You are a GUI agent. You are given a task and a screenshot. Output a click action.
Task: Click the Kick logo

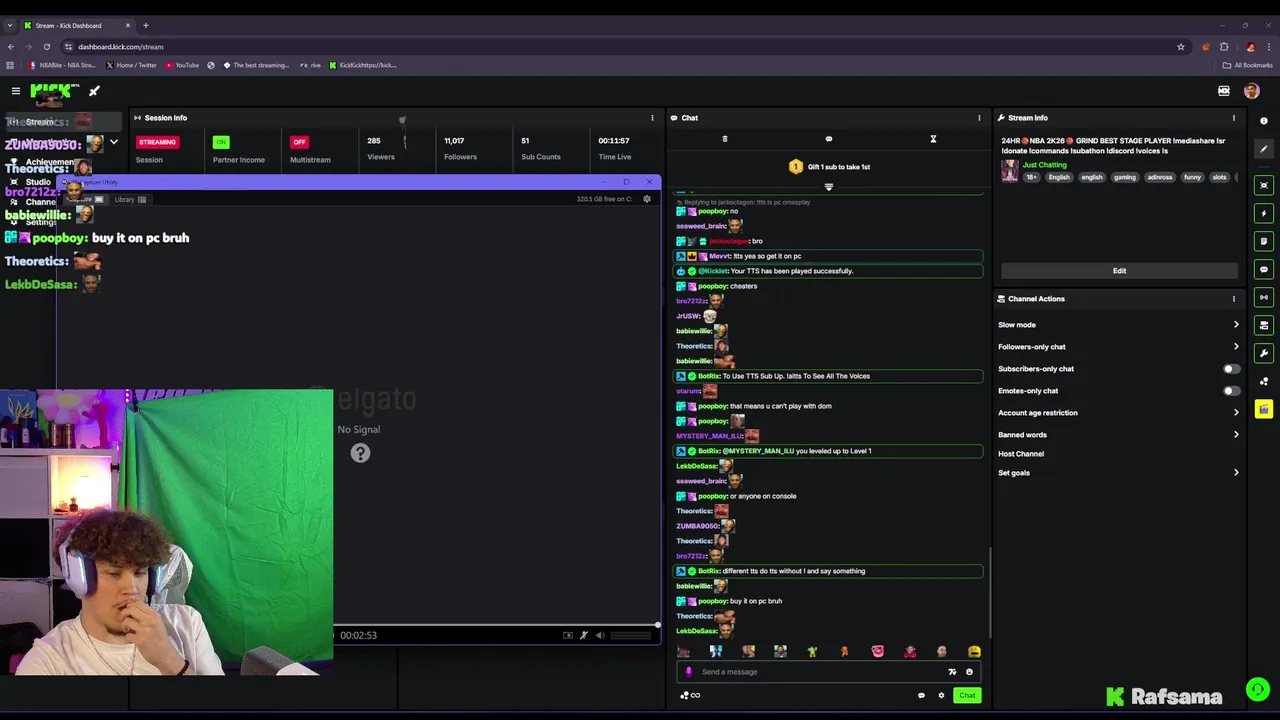pyautogui.click(x=54, y=92)
